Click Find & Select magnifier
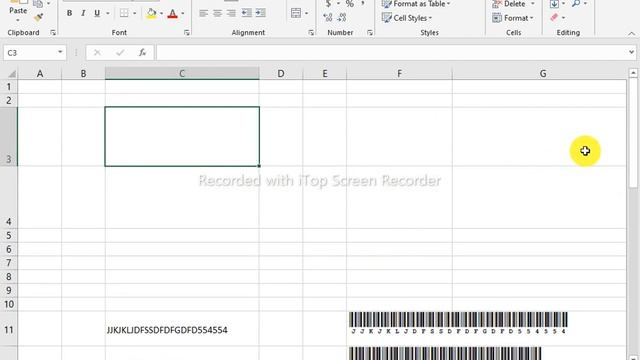640x360 pixels. [576, 4]
